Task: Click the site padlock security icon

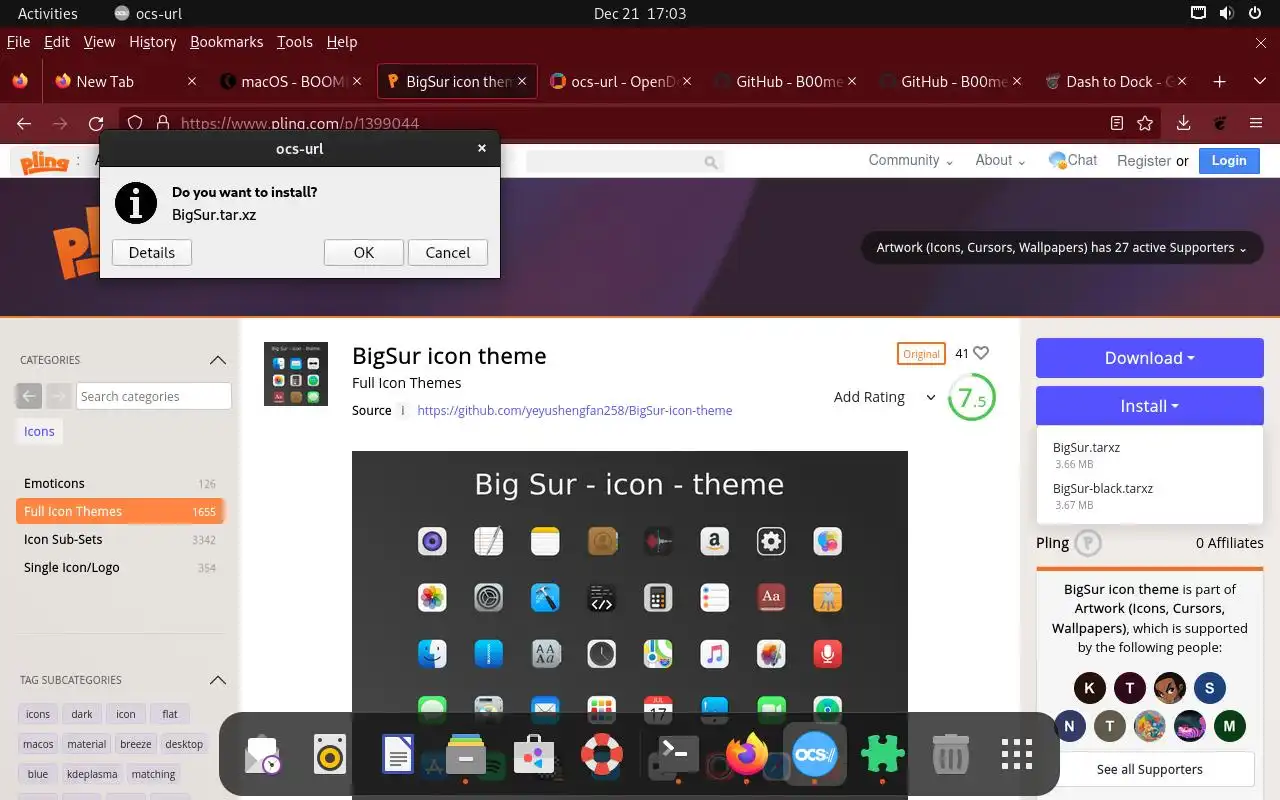Action: [162, 124]
